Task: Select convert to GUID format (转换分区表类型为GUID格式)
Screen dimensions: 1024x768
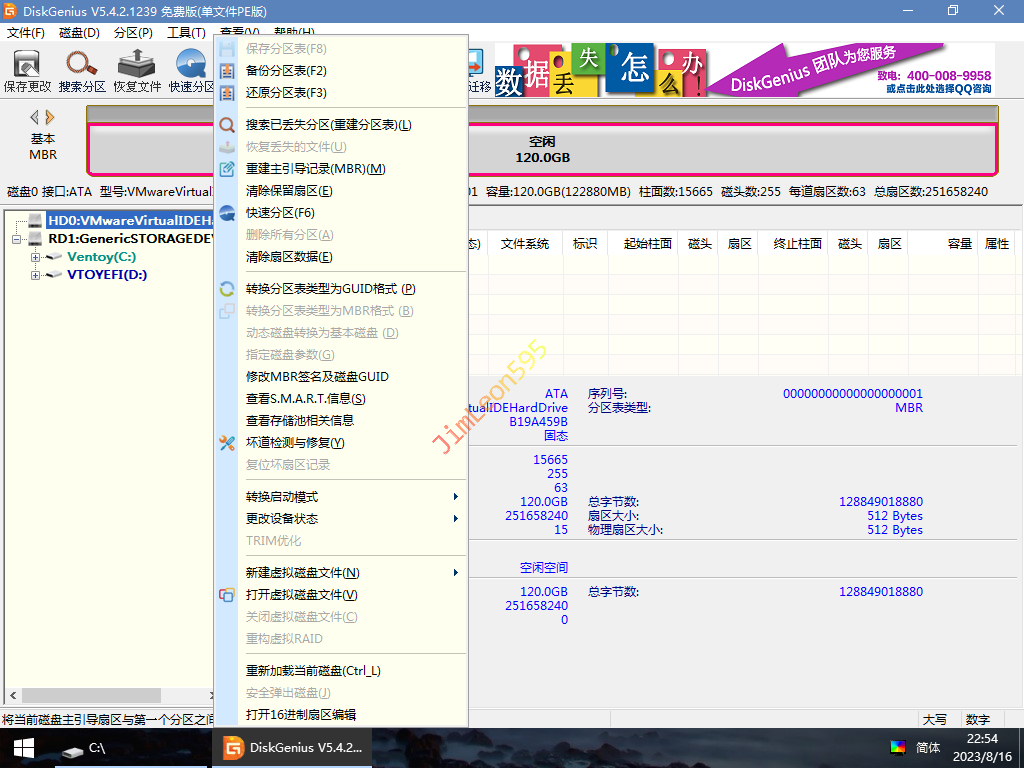Action: point(330,289)
